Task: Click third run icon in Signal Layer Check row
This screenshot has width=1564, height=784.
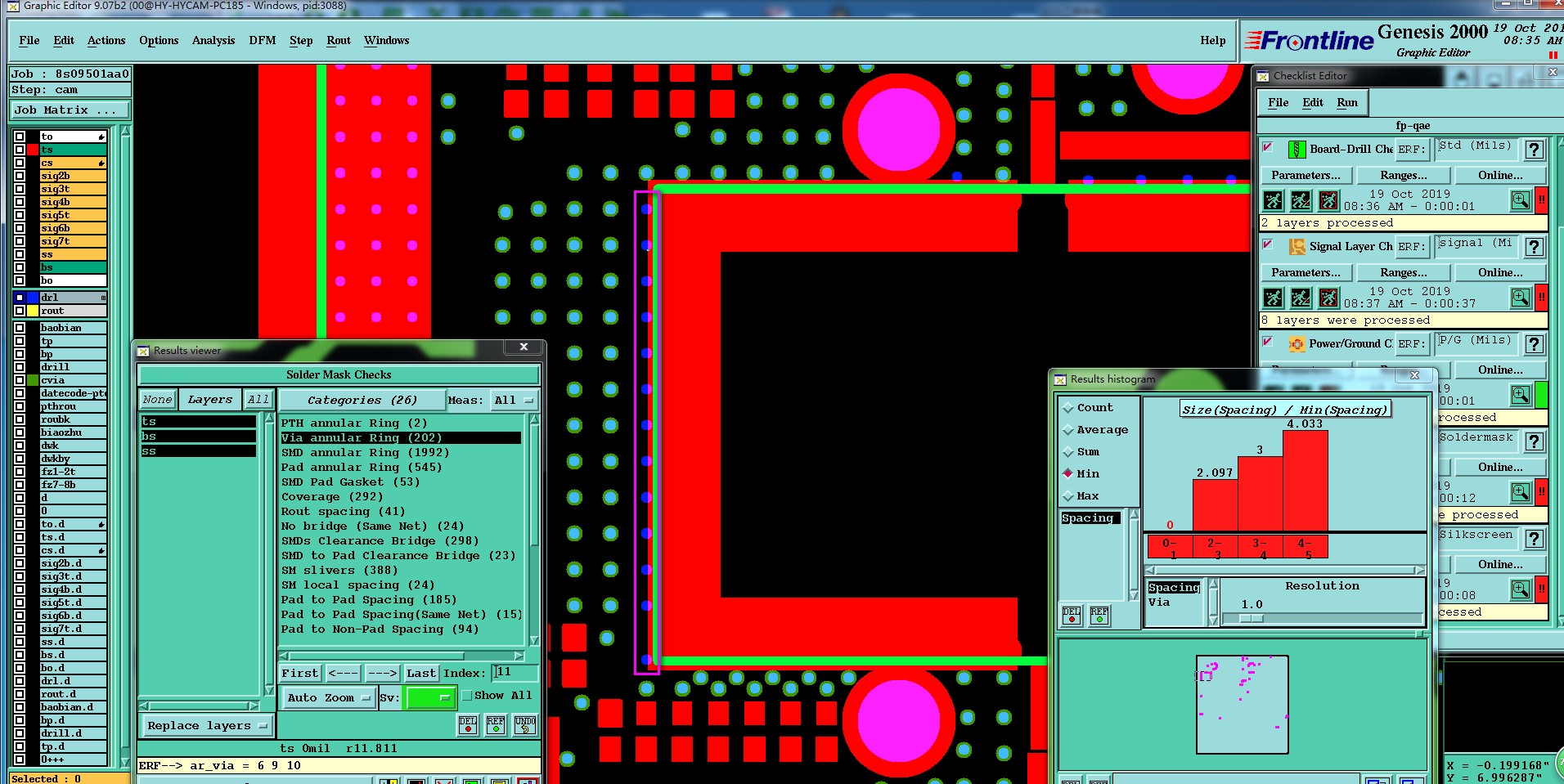Action: (x=1328, y=298)
